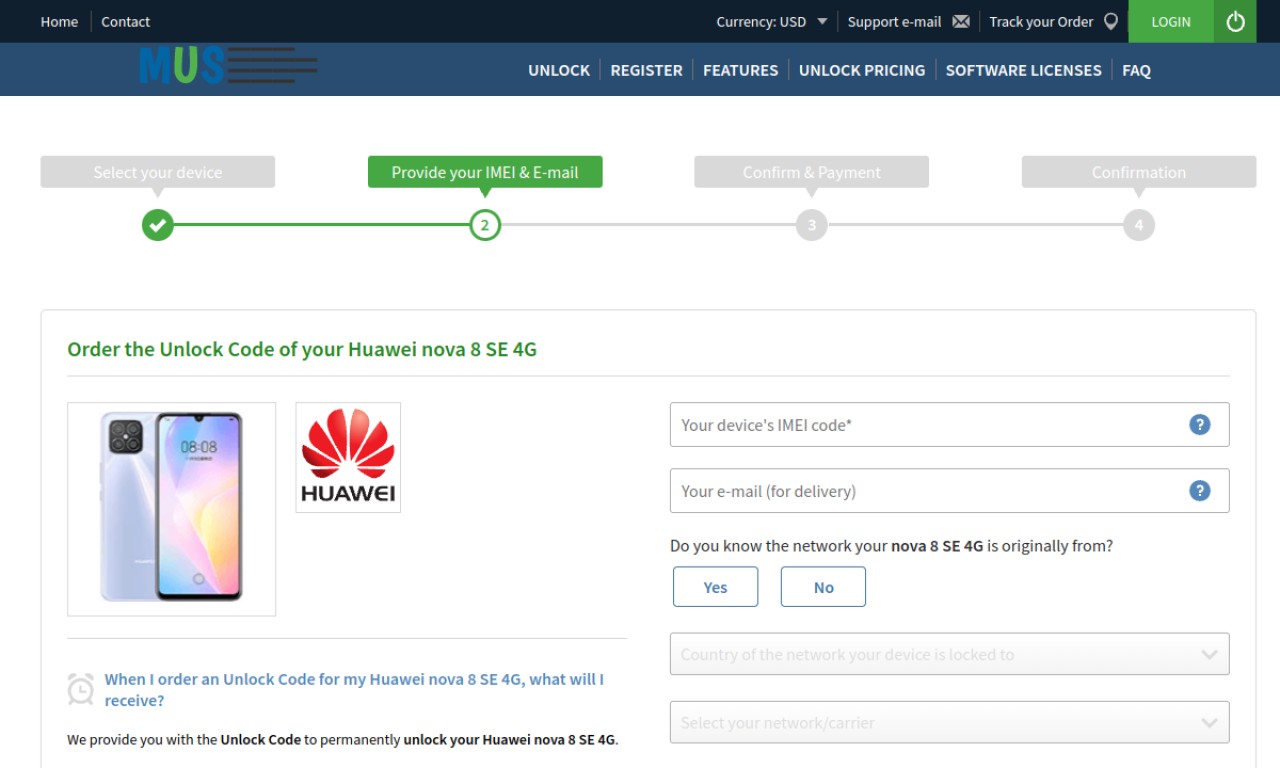Click the alarm clock icon beside the question
The height and width of the screenshot is (768, 1280).
(81, 689)
